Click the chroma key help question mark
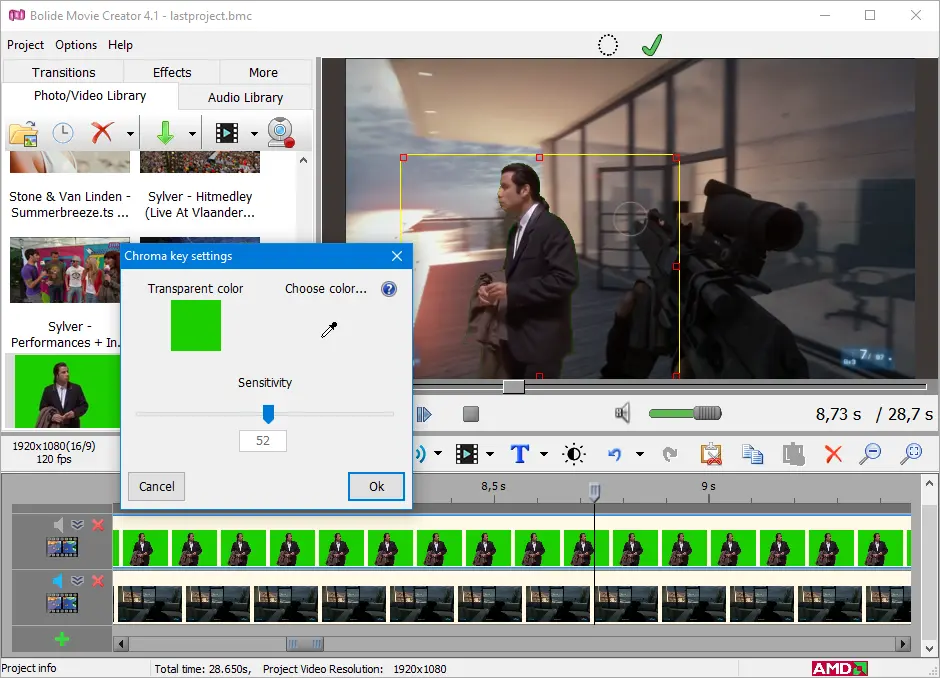Screen dimensions: 940x678 click(x=389, y=289)
